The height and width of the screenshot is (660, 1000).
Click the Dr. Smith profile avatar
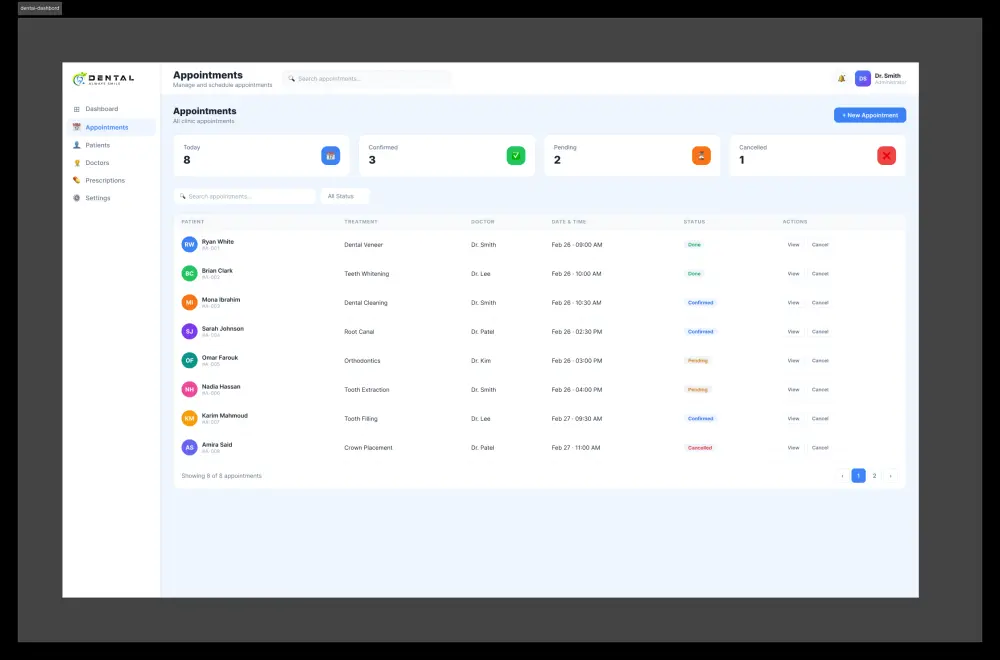click(862, 77)
